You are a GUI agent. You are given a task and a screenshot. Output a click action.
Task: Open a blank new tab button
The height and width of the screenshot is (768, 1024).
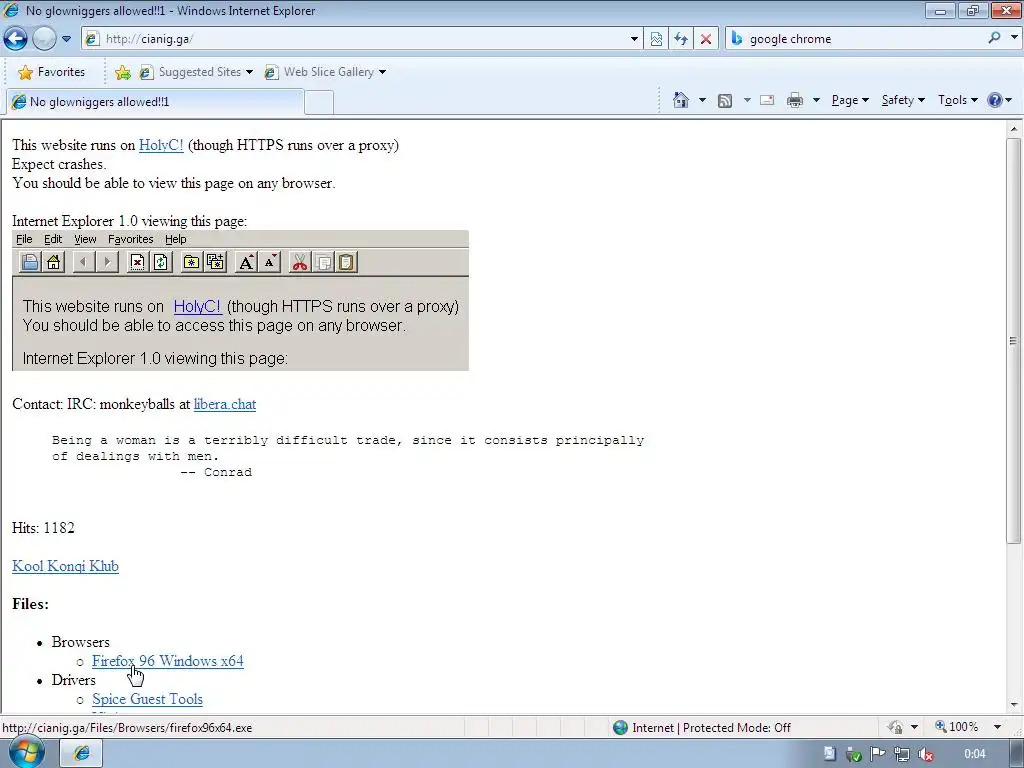(319, 102)
